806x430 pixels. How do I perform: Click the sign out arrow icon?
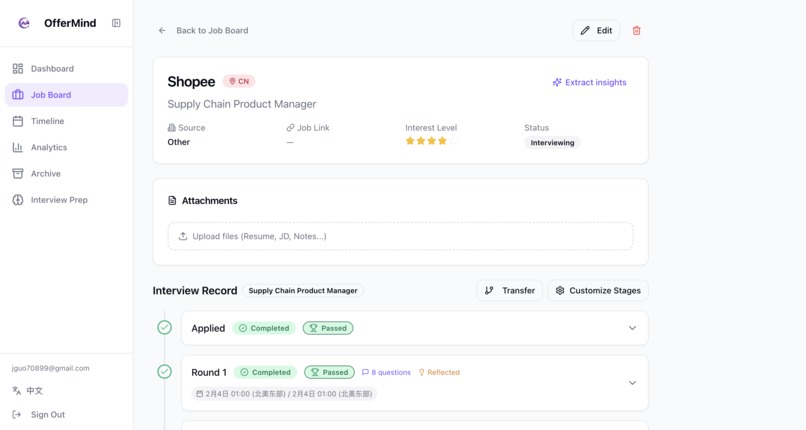(16, 415)
